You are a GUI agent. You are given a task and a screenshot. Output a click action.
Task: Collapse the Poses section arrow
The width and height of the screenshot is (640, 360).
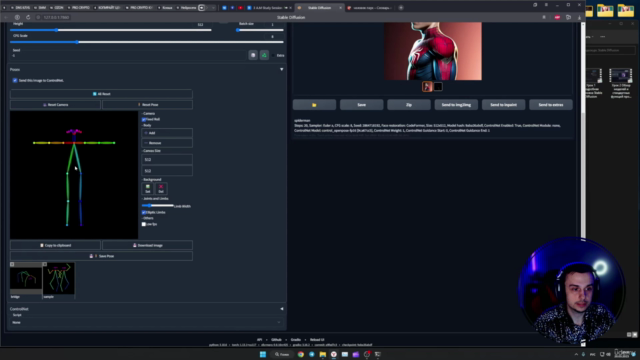click(281, 69)
